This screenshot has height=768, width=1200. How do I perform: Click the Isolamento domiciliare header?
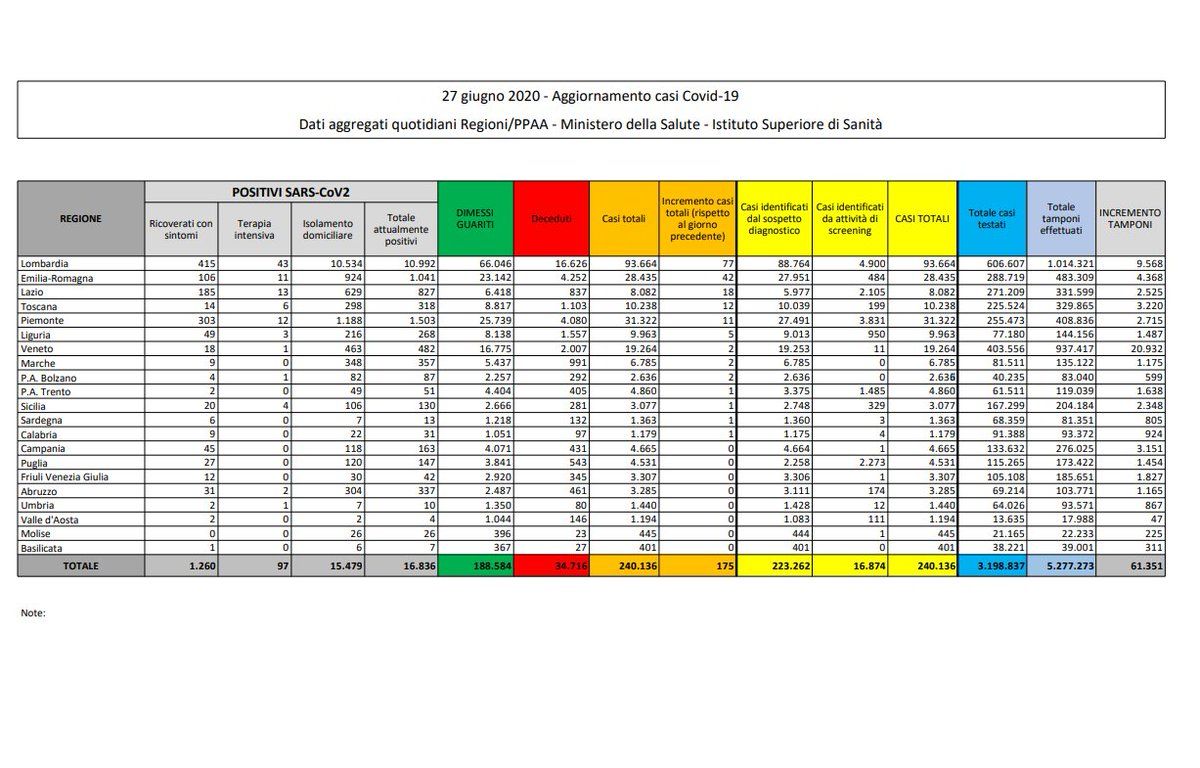[328, 229]
